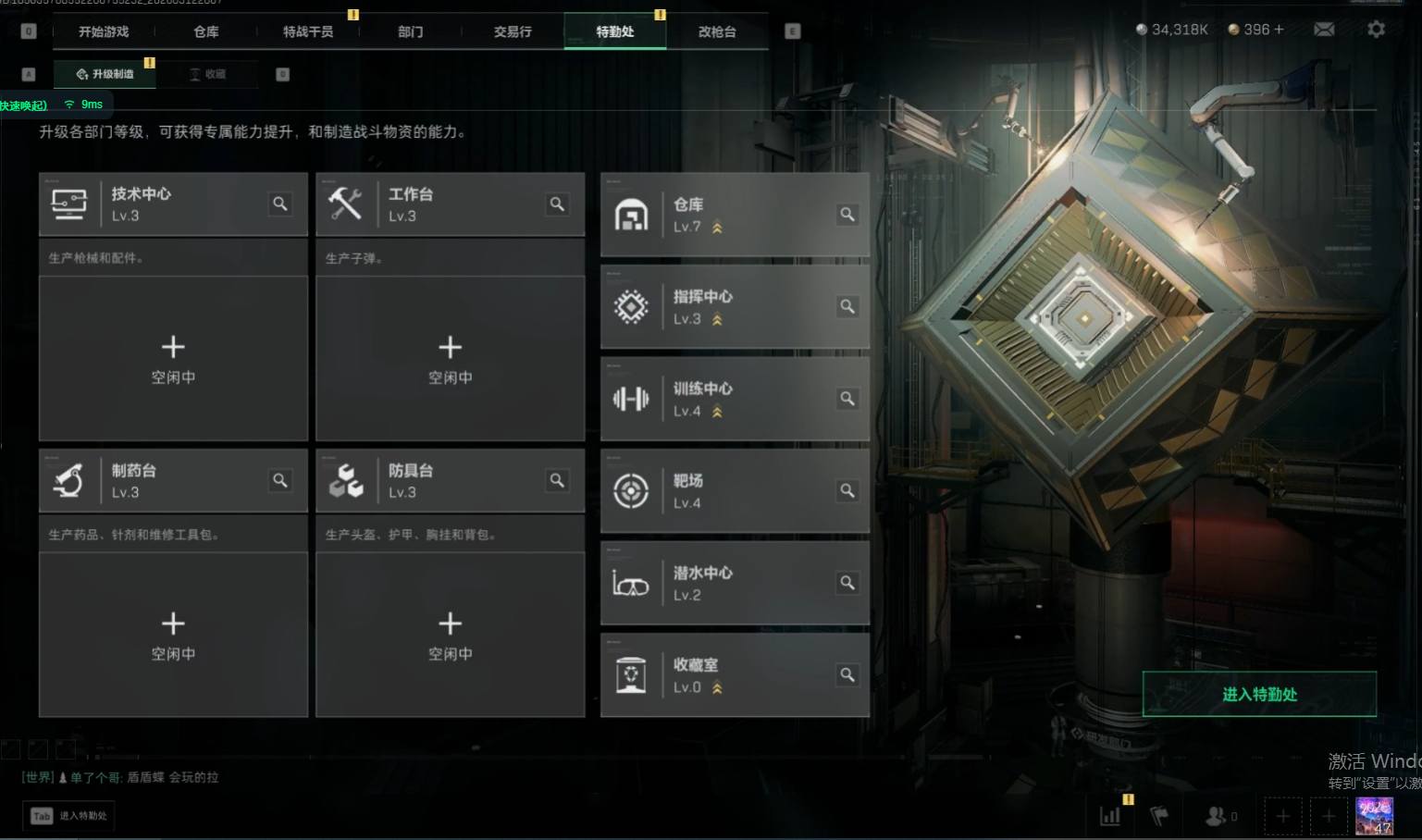The height and width of the screenshot is (840, 1422).
Task: Open the 收藏室 Lv.0 panel
Action: tap(735, 675)
